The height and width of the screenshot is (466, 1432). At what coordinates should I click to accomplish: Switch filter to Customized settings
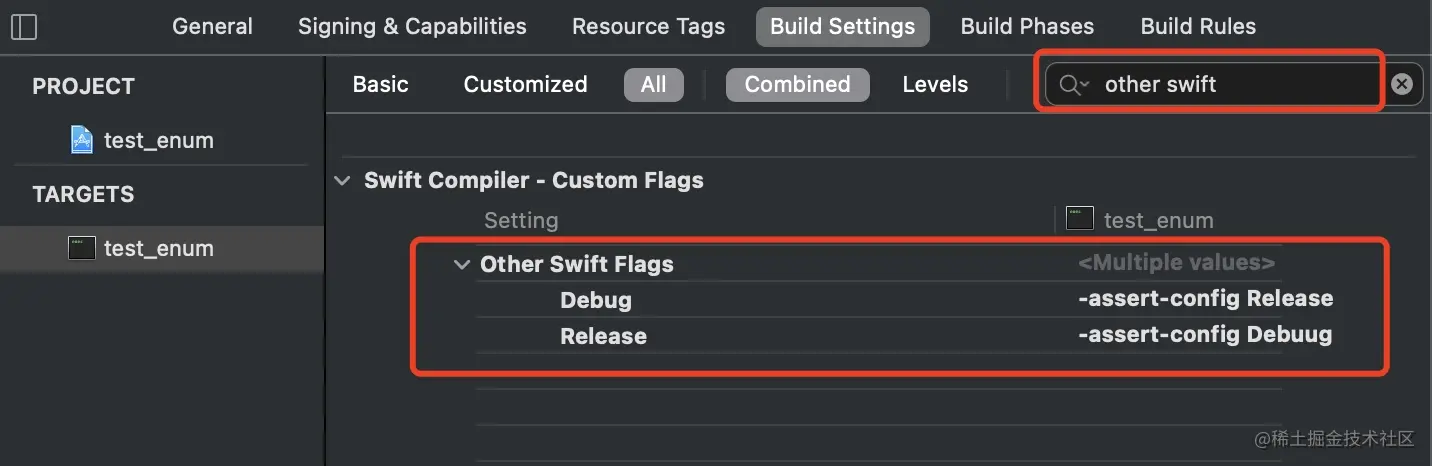[525, 84]
